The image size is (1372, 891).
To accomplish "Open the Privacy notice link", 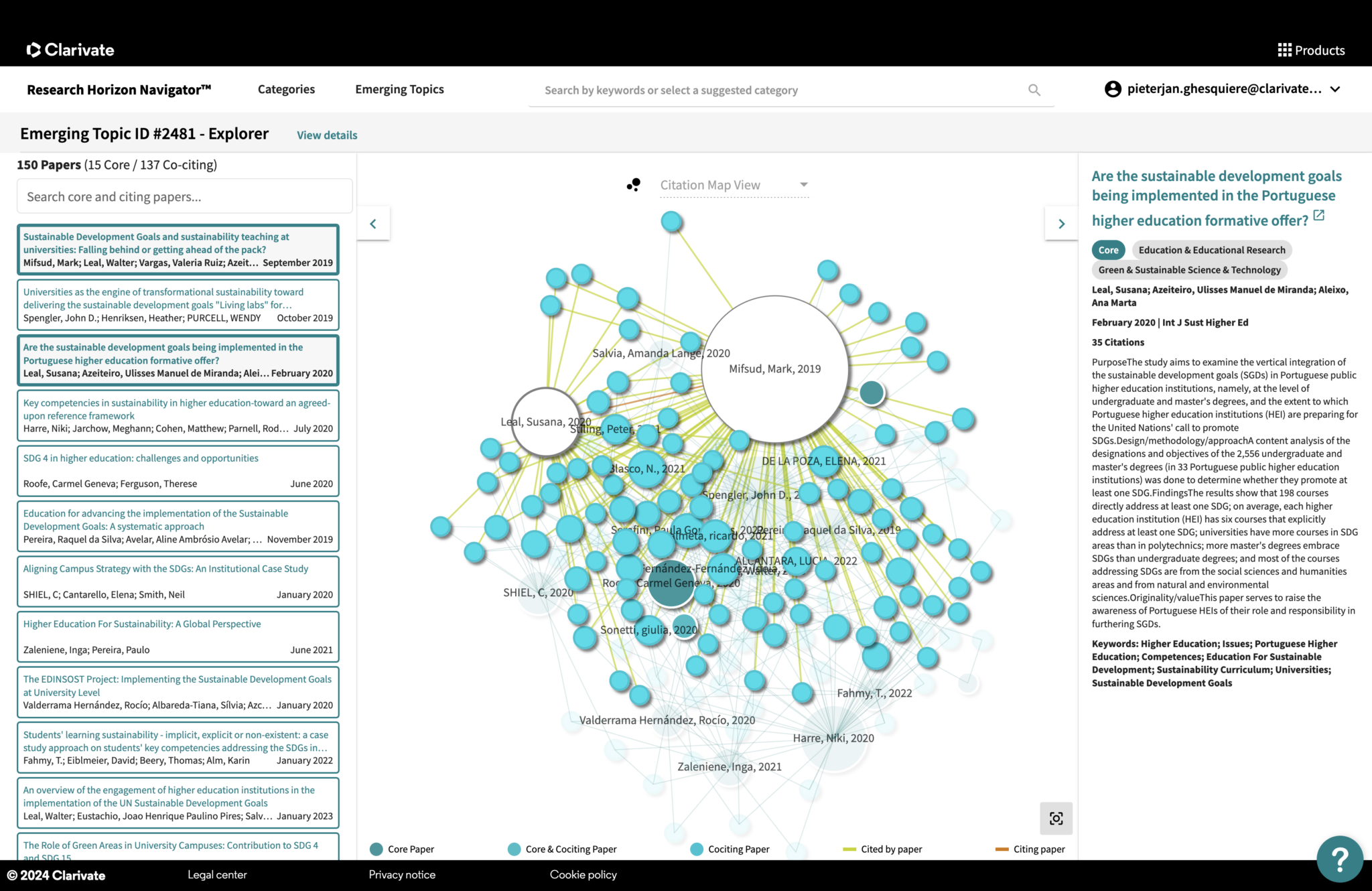I will pyautogui.click(x=402, y=875).
